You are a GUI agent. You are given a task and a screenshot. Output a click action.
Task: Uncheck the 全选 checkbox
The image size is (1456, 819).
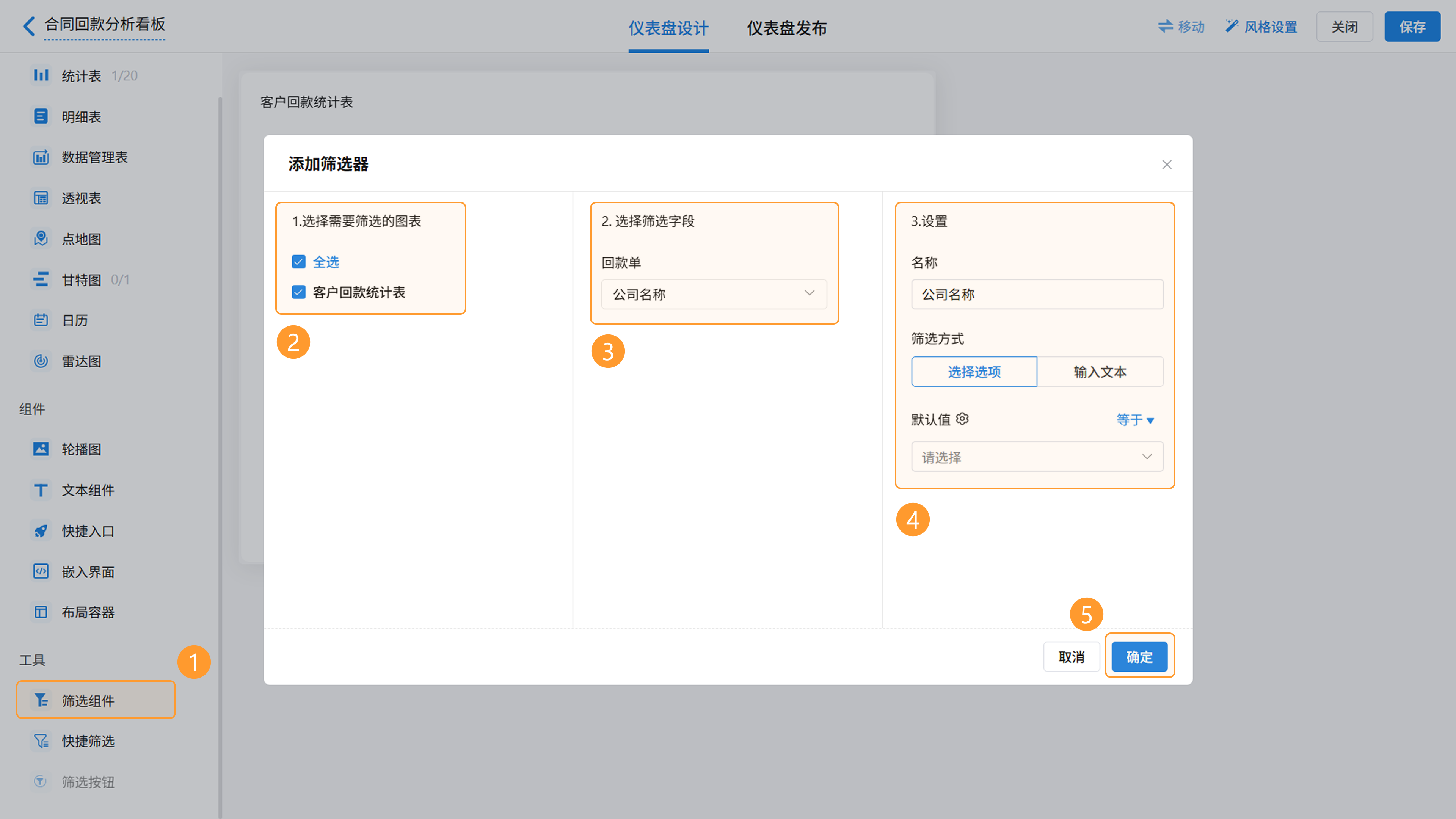[298, 262]
